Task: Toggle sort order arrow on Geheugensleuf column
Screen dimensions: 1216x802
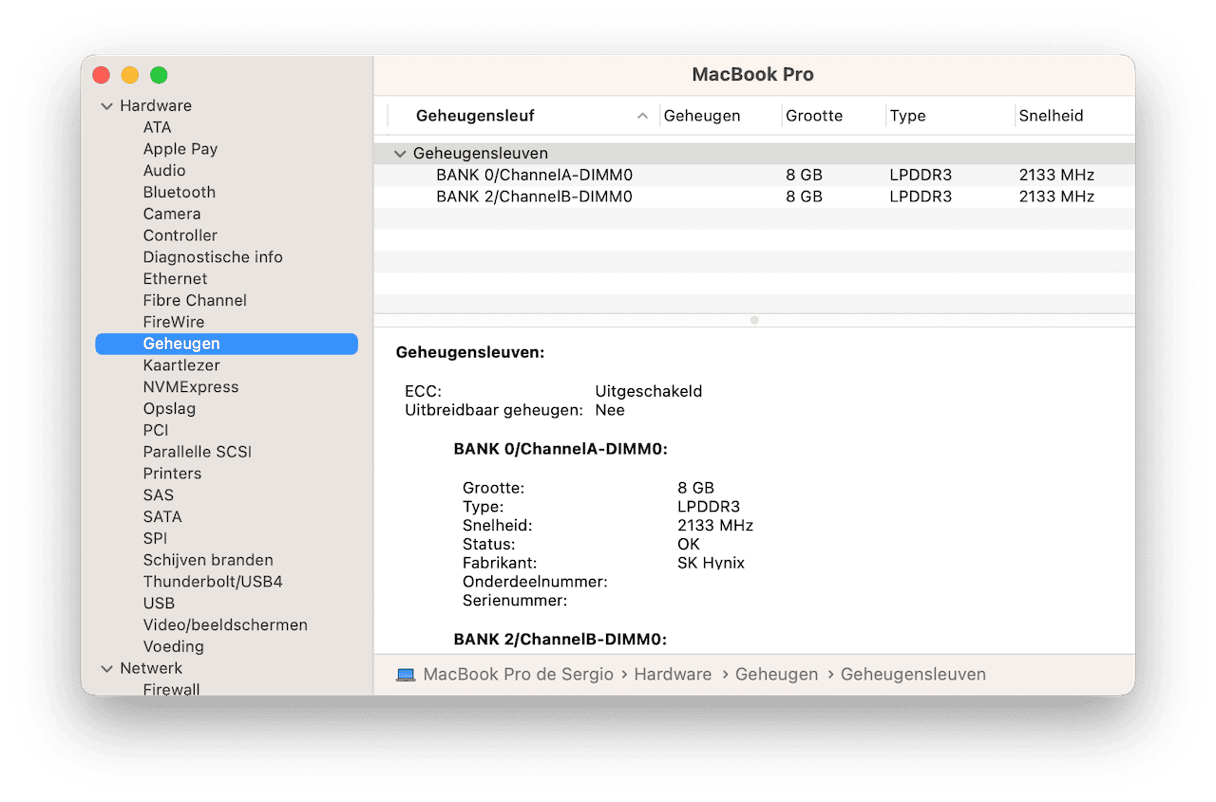Action: coord(642,116)
